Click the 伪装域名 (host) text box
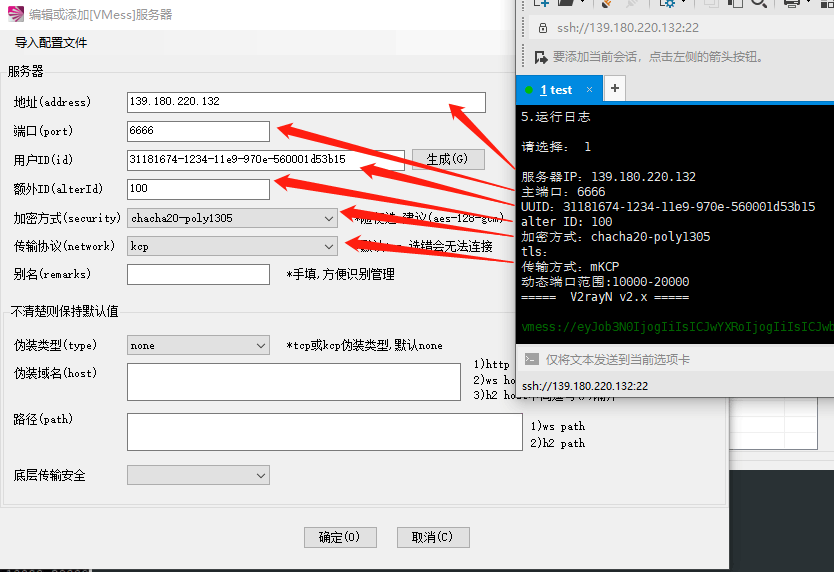 (x=293, y=381)
